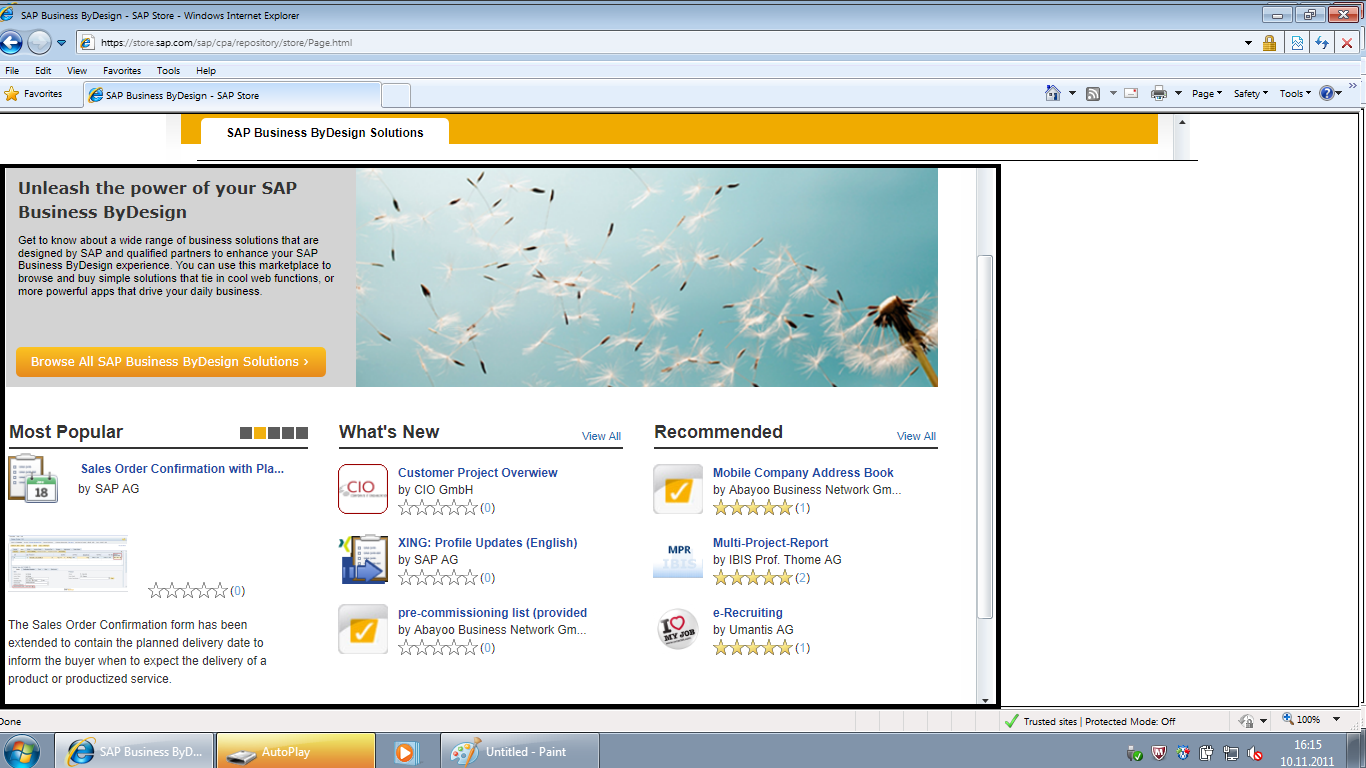Open the Tools menu in menu bar

pos(168,71)
